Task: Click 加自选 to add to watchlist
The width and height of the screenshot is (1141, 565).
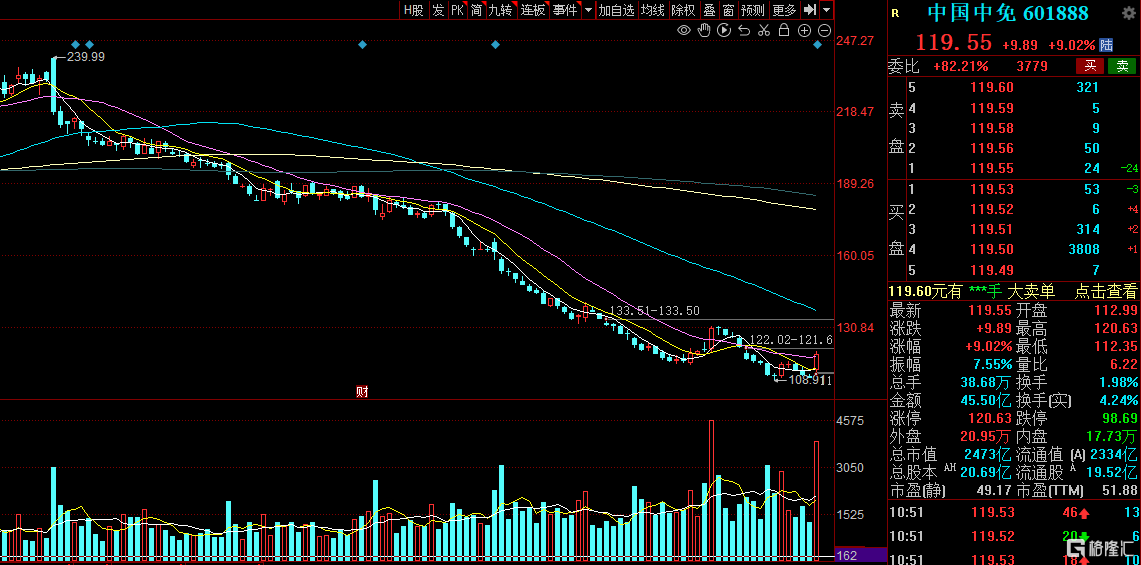Action: [x=616, y=10]
